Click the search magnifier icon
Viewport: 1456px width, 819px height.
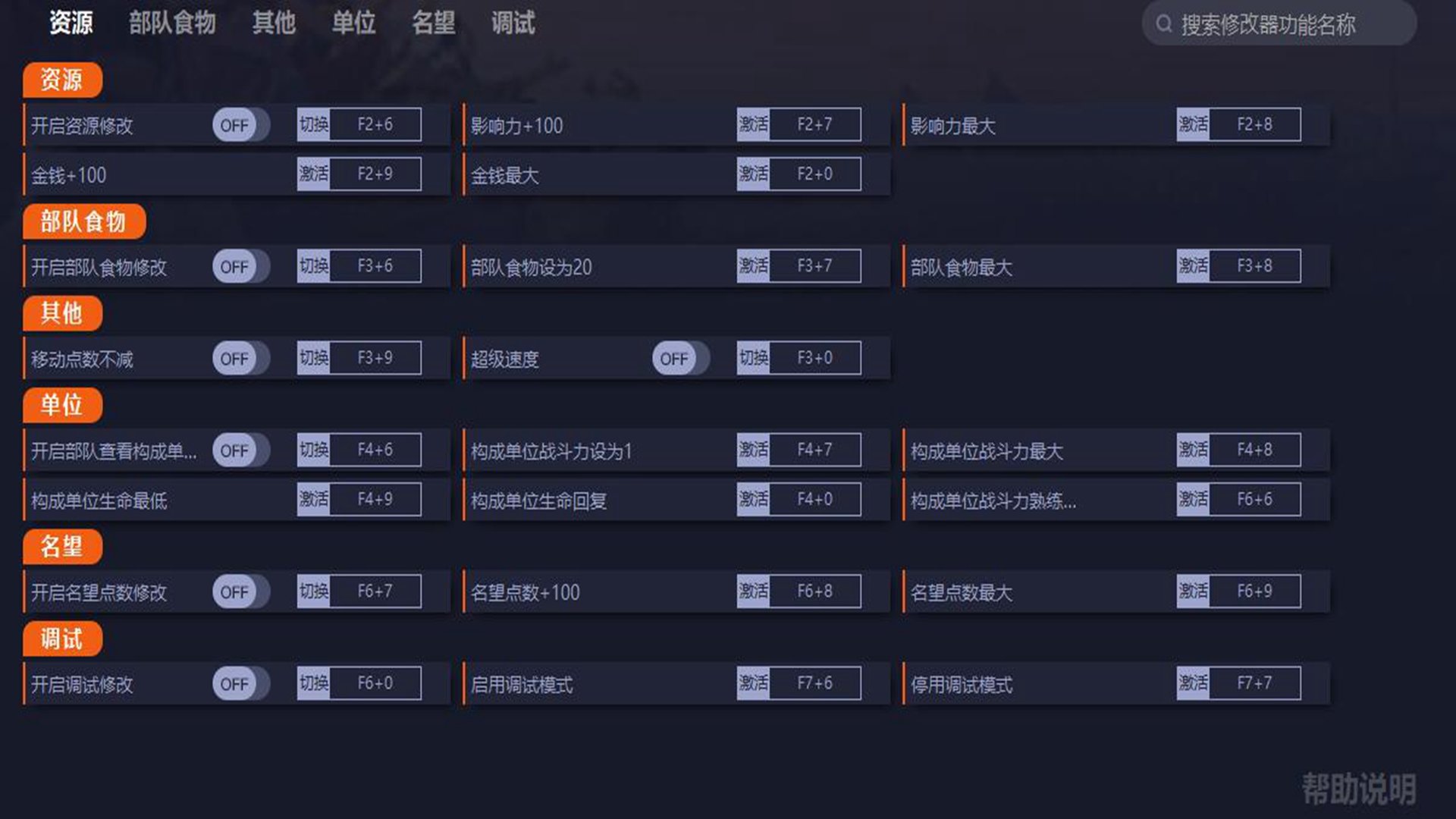click(1164, 24)
